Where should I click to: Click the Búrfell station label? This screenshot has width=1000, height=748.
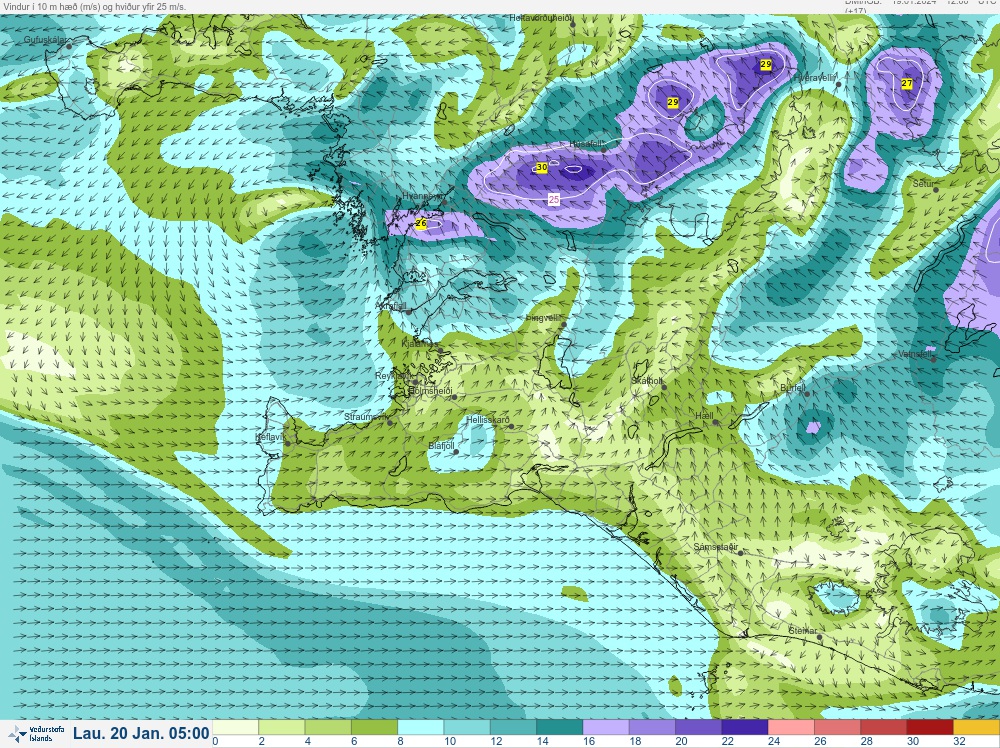tap(793, 388)
